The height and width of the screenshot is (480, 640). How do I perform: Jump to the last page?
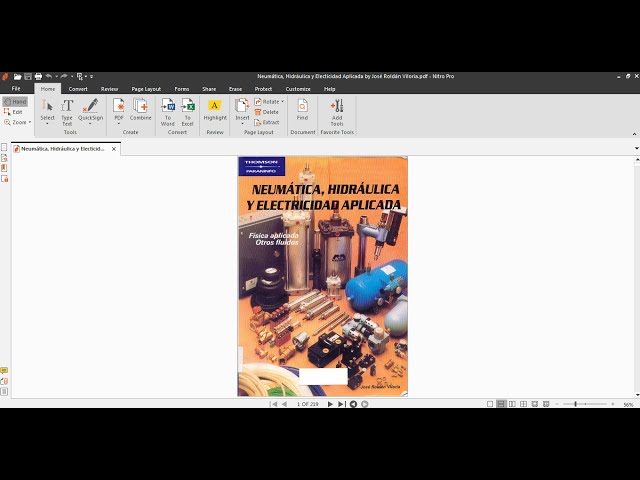point(341,404)
